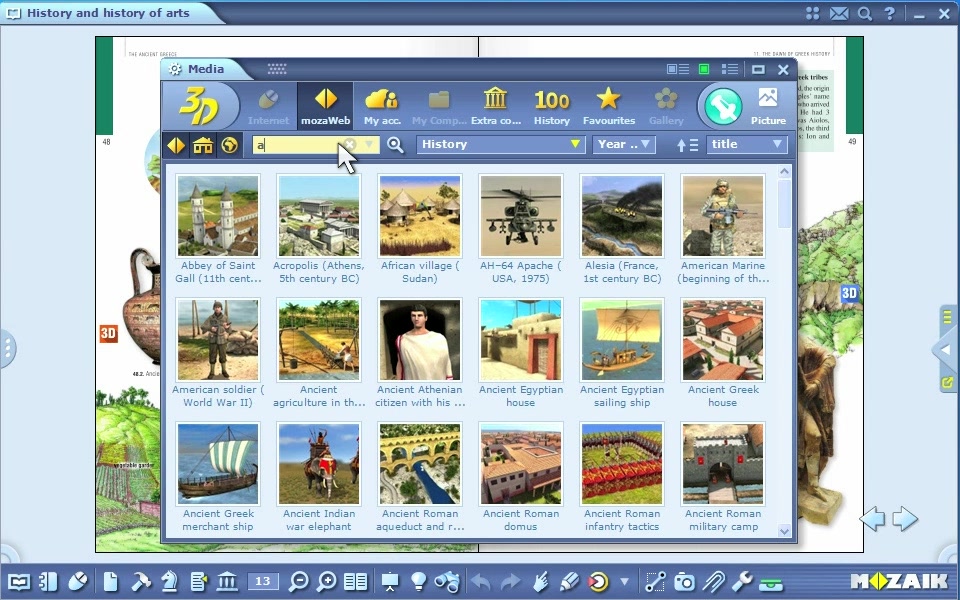960x600 pixels.
Task: Click the green pin button in Media panel
Action: point(723,106)
